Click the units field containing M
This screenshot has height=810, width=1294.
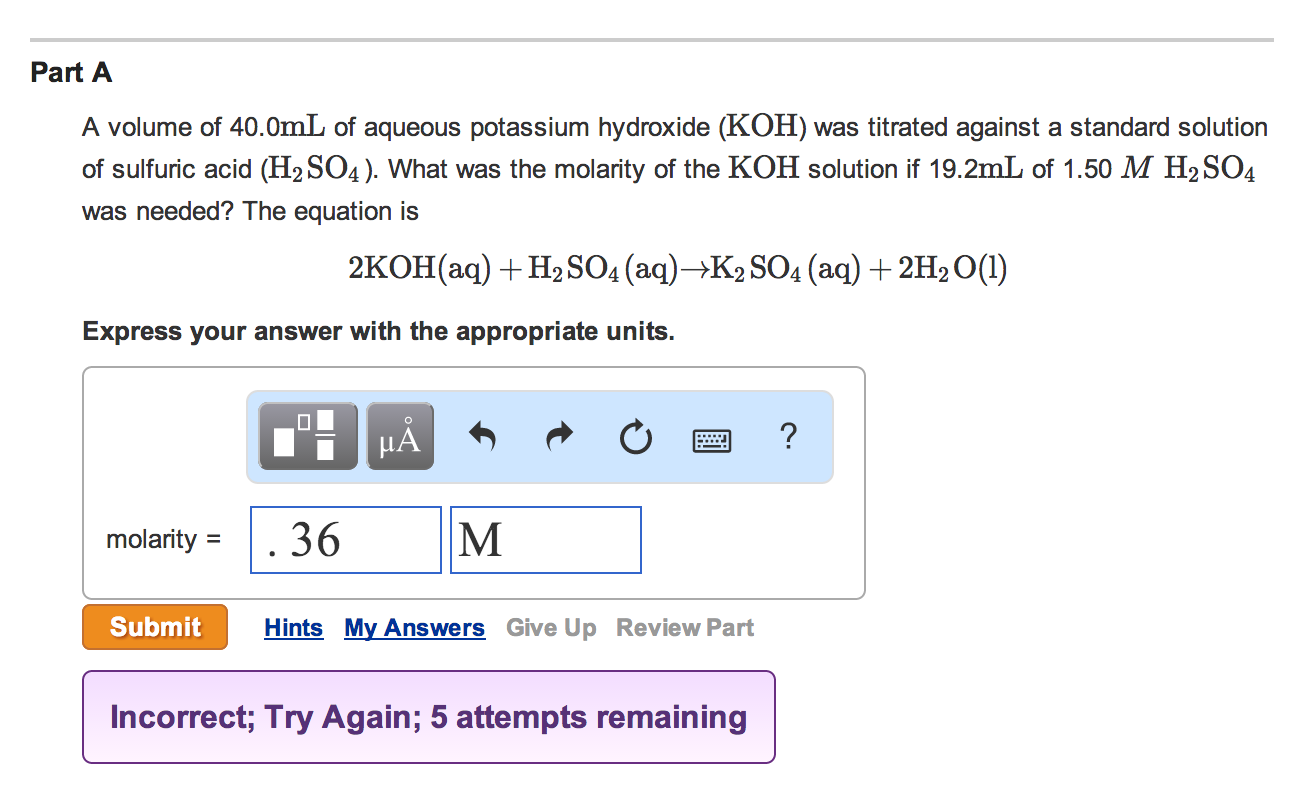click(546, 540)
